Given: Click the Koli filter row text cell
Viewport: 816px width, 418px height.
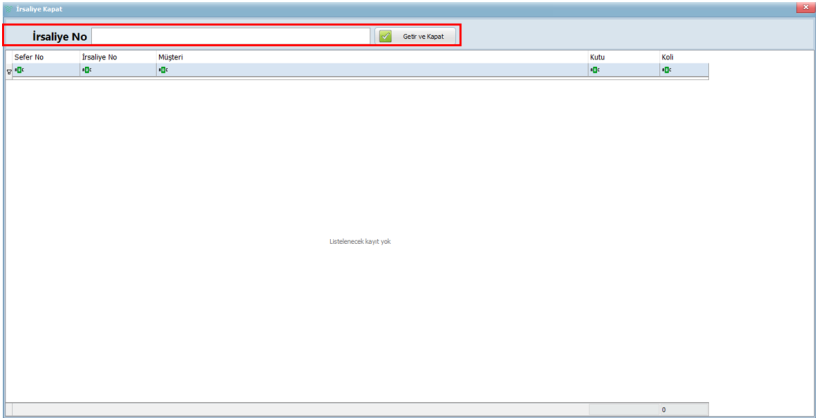Looking at the screenshot, I should coord(688,70).
